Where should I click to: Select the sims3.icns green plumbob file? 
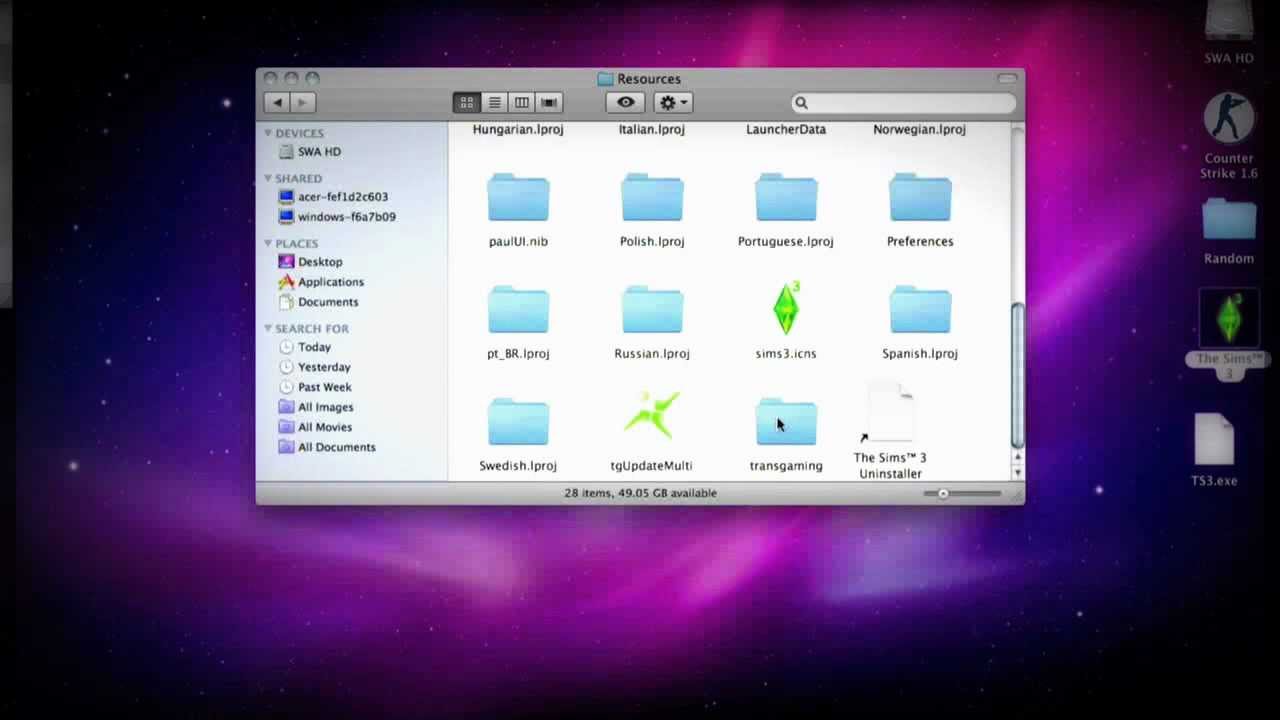click(786, 308)
